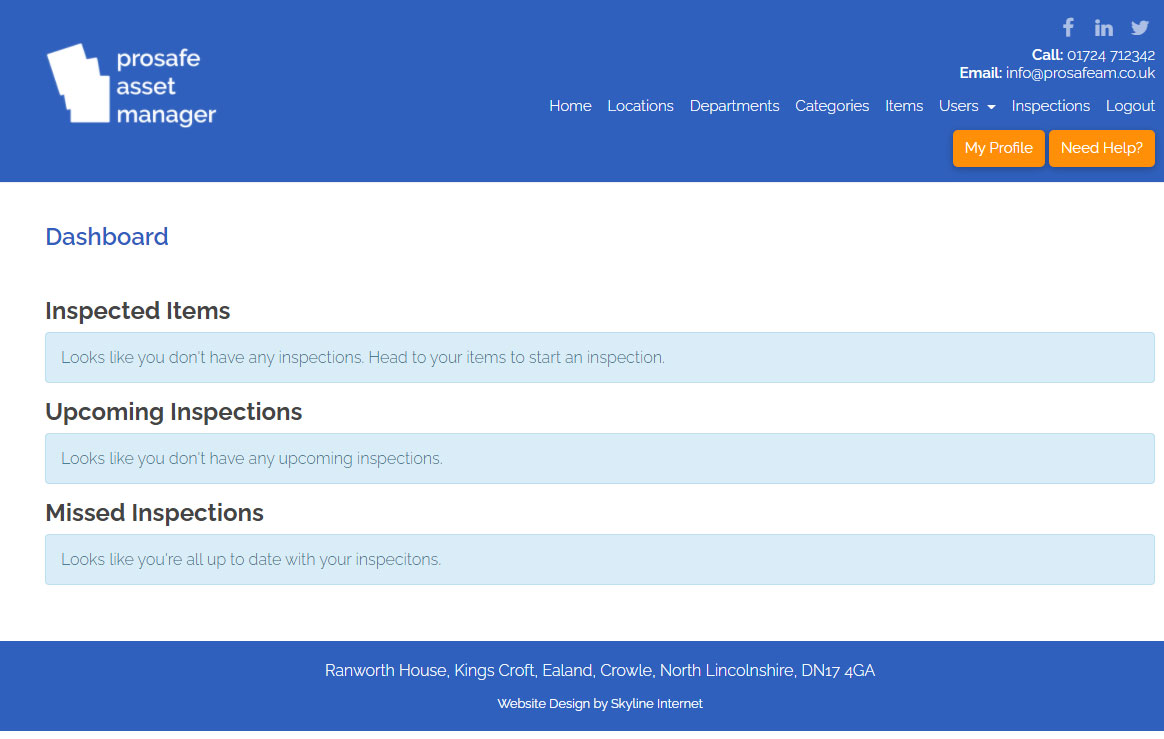1164x739 pixels.
Task: Expand the Users dropdown menu
Action: pos(966,106)
